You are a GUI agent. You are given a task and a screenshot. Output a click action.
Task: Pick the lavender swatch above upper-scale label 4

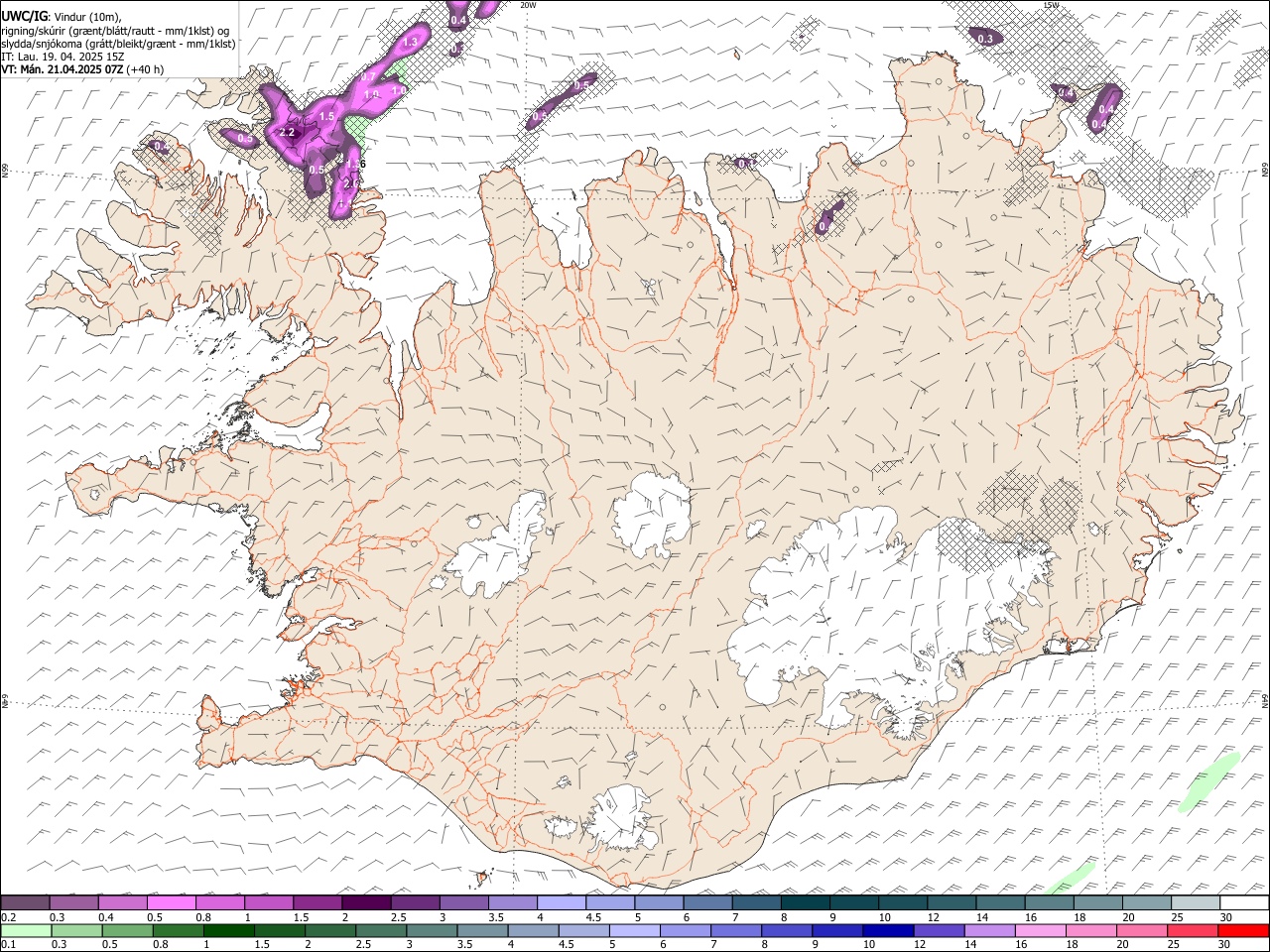562,902
